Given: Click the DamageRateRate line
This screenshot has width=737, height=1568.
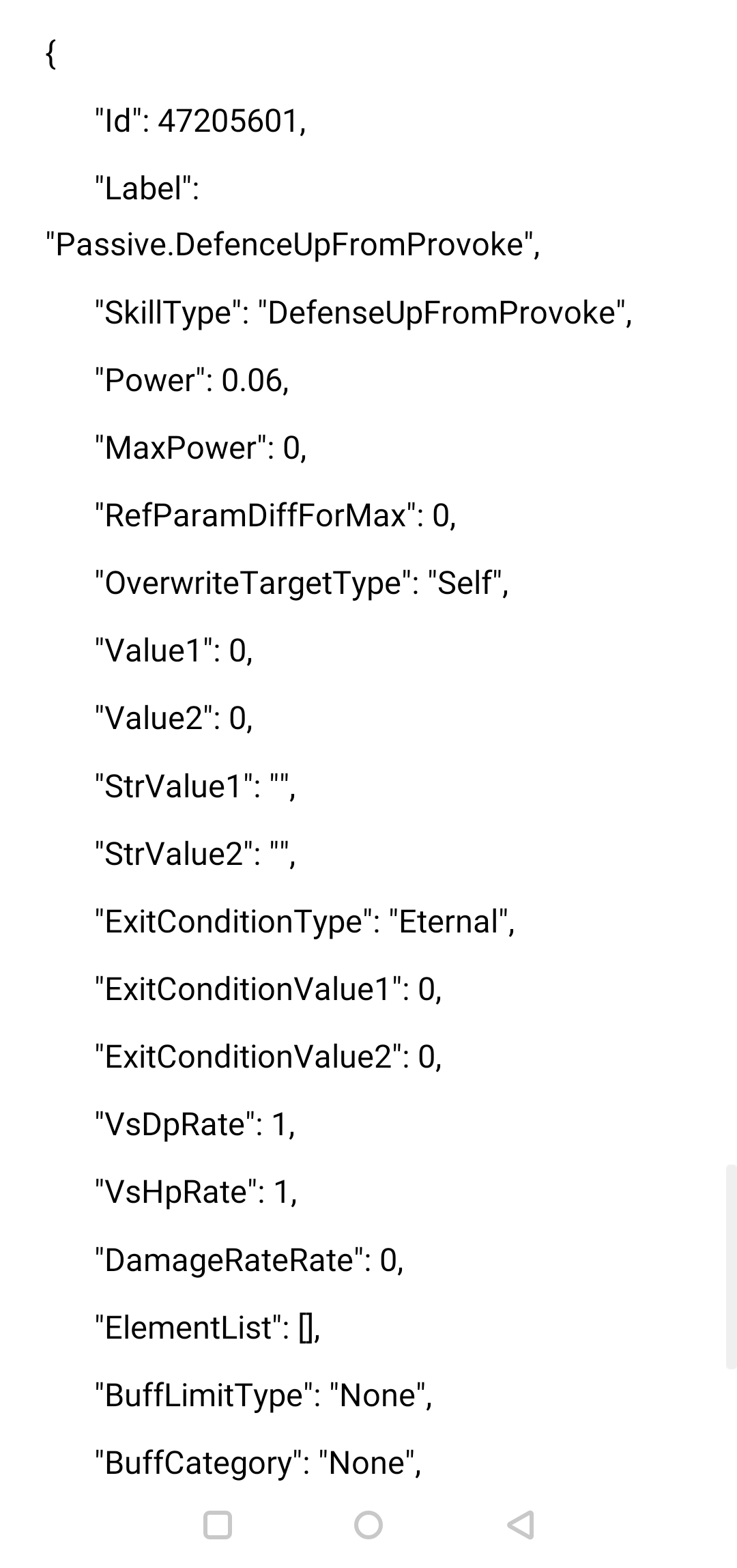Looking at the screenshot, I should pyautogui.click(x=249, y=1260).
